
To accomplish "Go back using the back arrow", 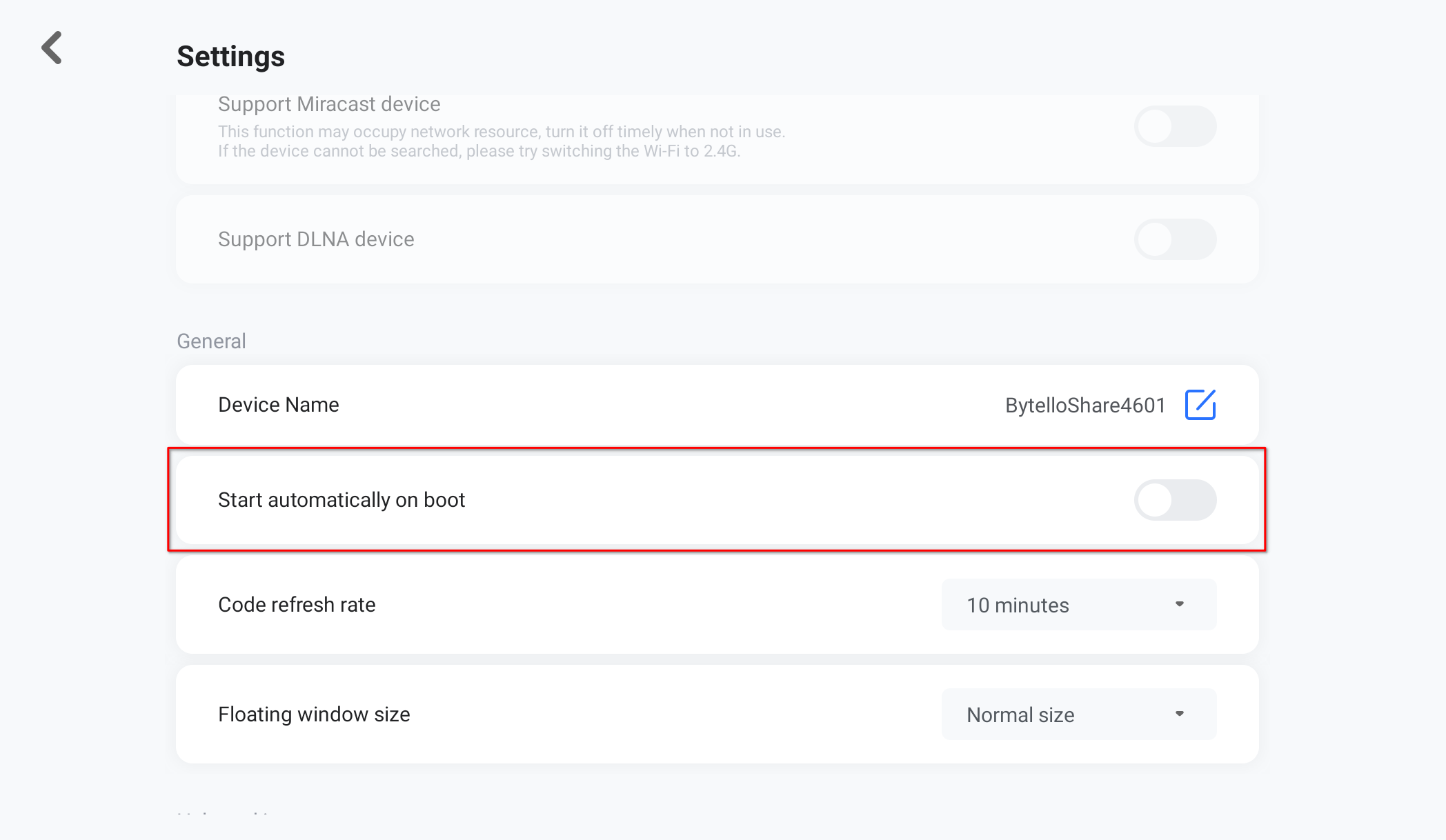I will tap(52, 48).
